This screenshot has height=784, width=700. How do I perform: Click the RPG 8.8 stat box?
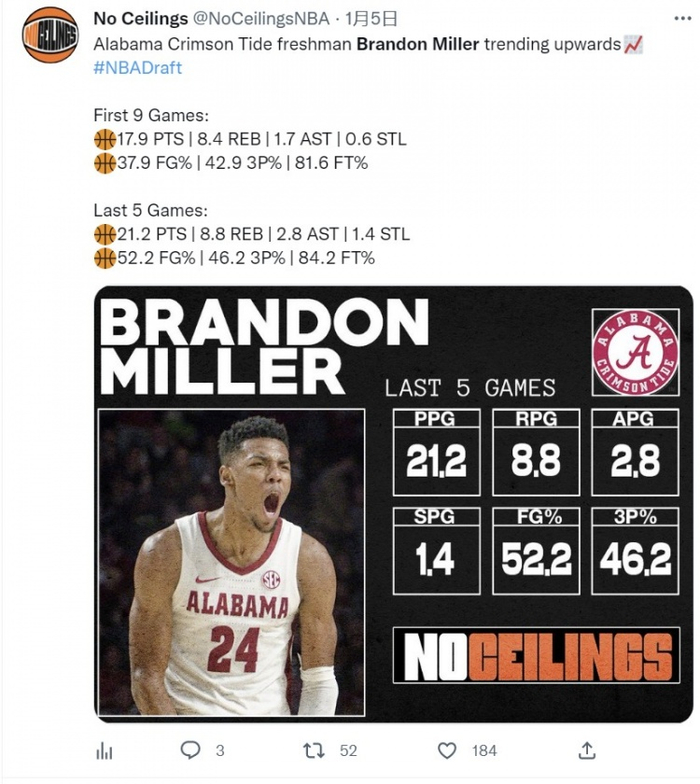(x=536, y=452)
